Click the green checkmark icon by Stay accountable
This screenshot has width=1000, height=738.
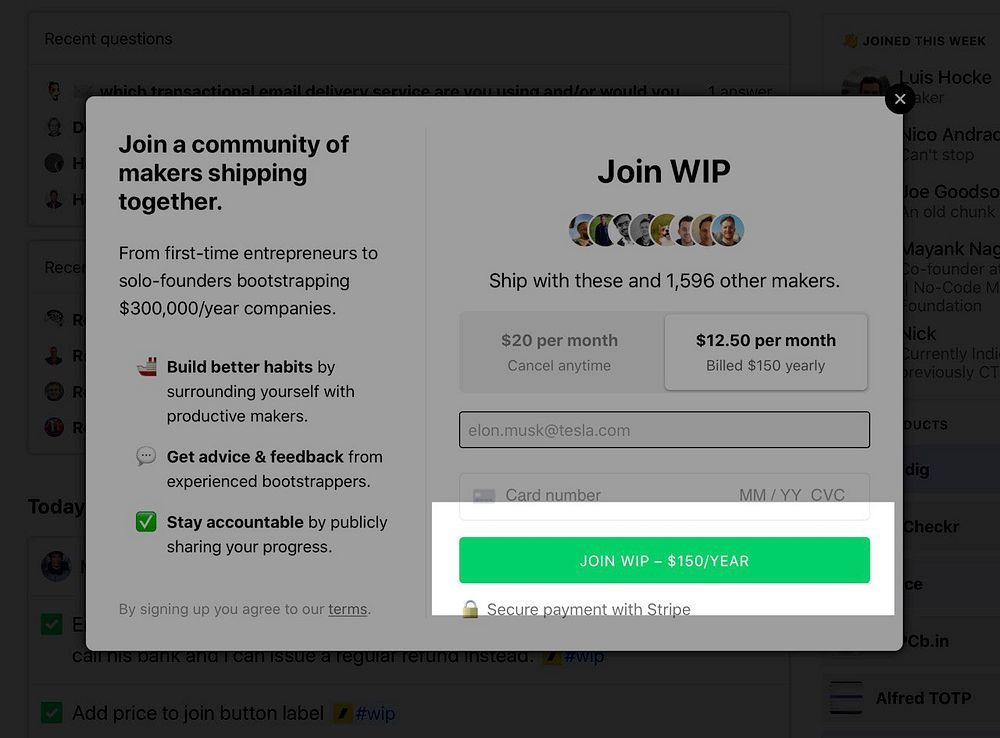pos(146,522)
